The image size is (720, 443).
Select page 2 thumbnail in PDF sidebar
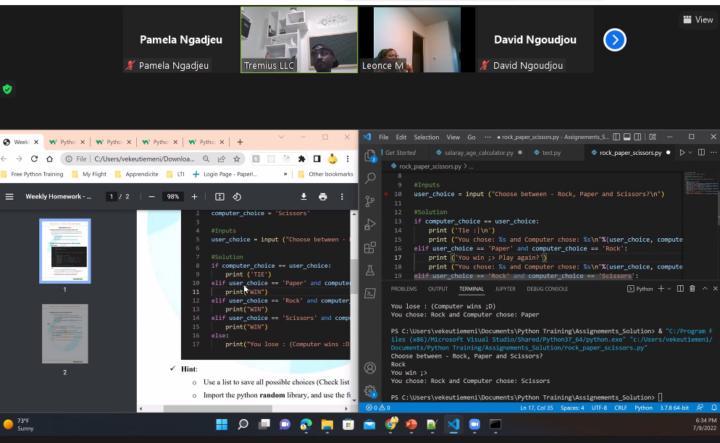click(x=64, y=333)
